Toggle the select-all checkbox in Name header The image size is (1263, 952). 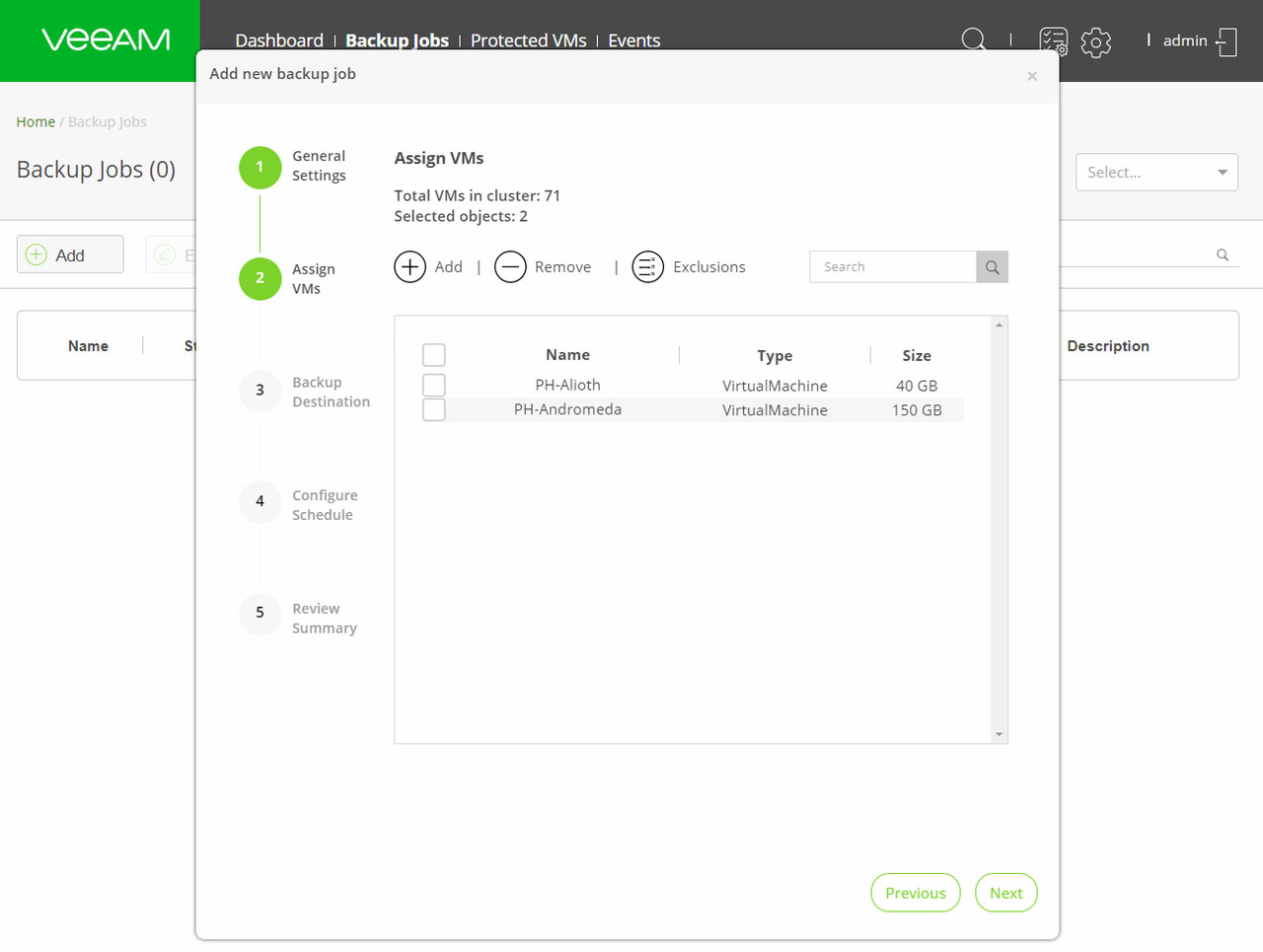[x=434, y=355]
